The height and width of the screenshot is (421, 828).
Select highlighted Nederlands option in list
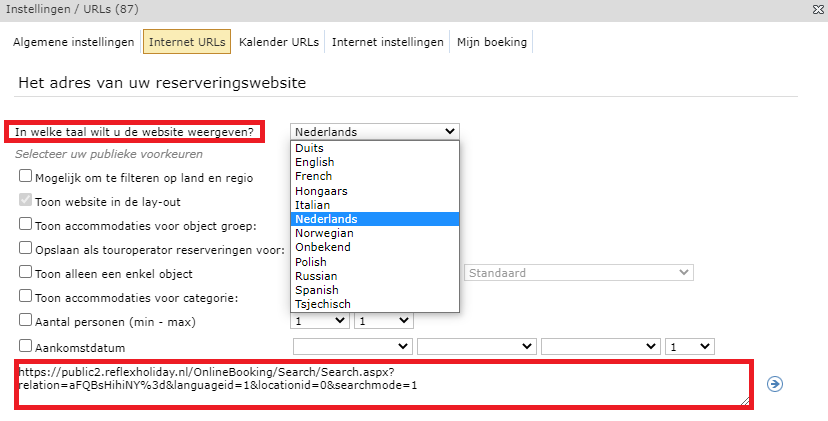click(x=375, y=219)
